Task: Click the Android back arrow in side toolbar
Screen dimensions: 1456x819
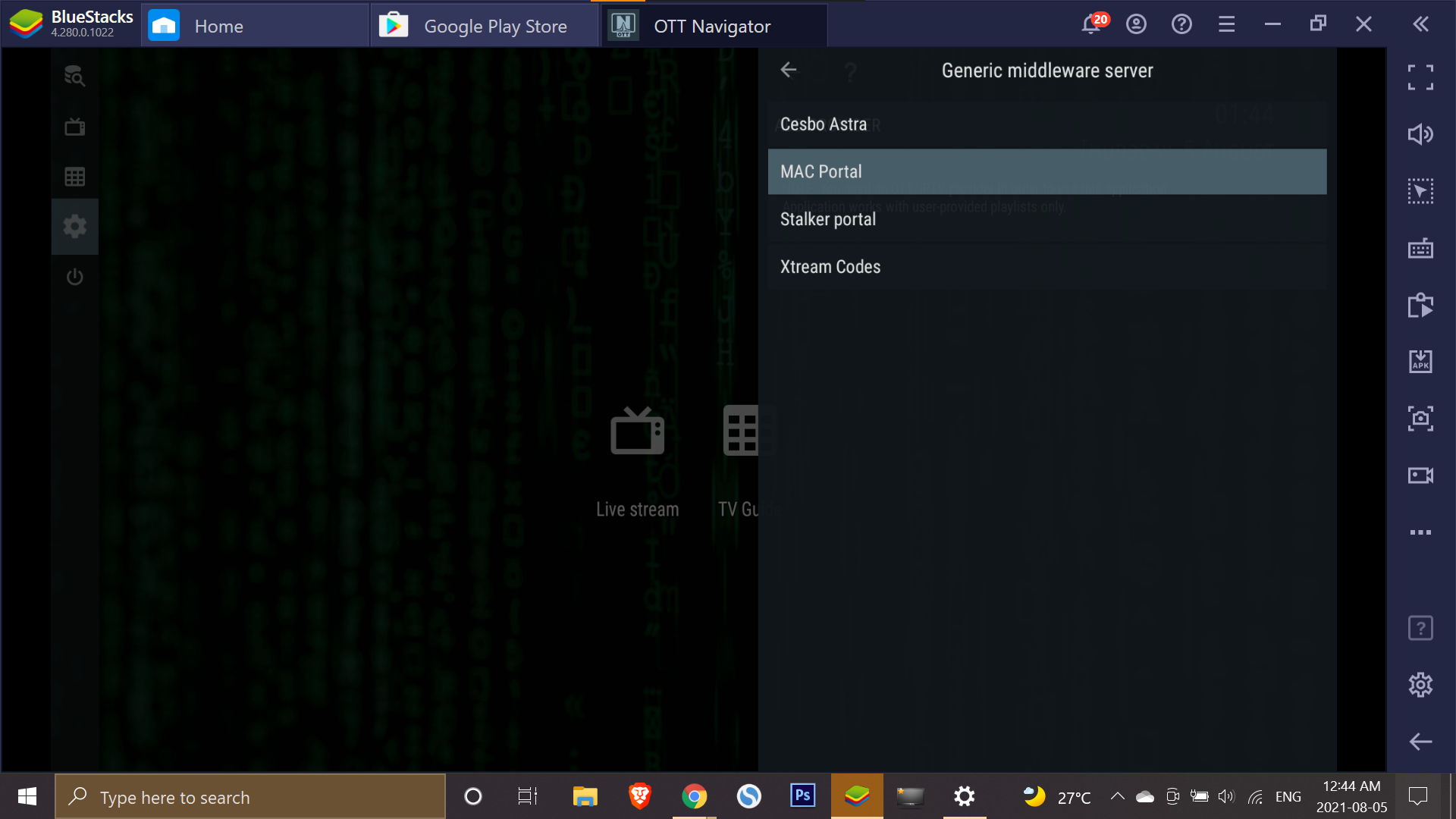Action: (1420, 742)
